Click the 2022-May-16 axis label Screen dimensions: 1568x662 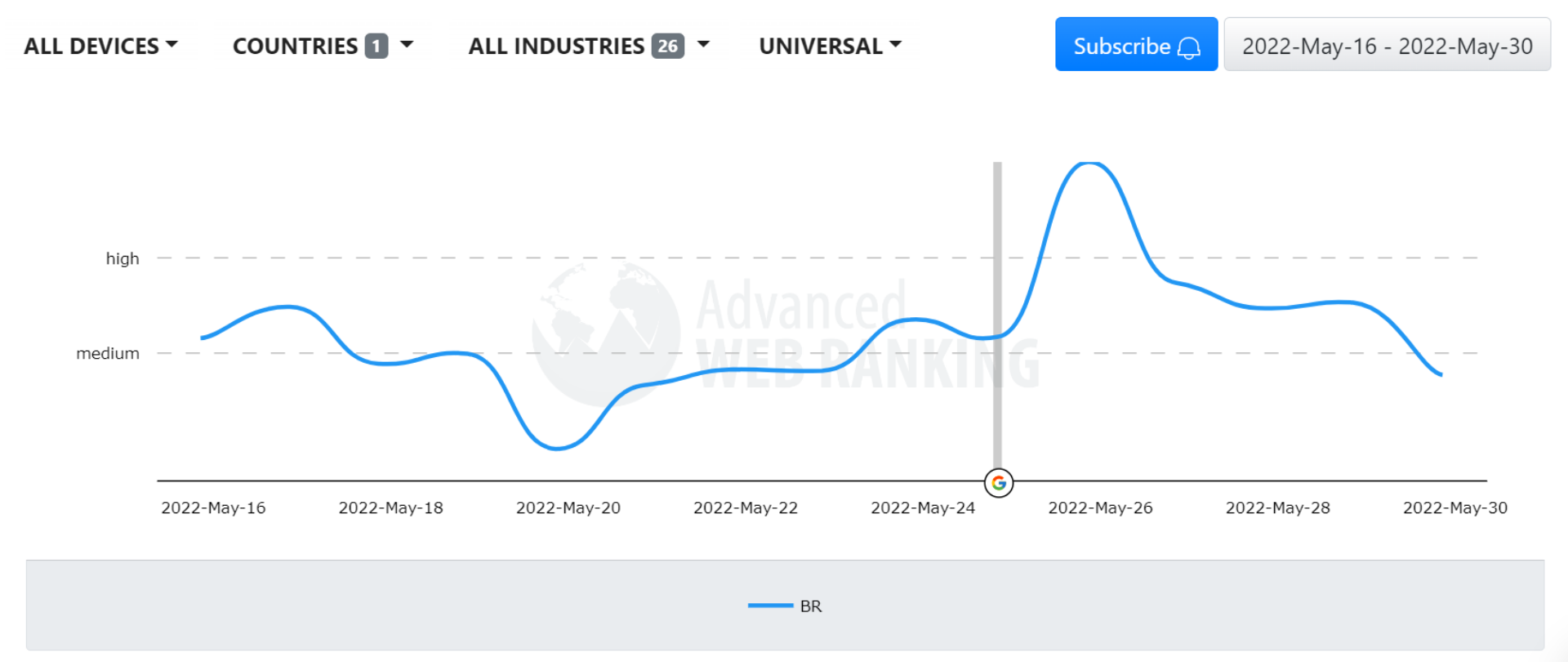pos(213,508)
